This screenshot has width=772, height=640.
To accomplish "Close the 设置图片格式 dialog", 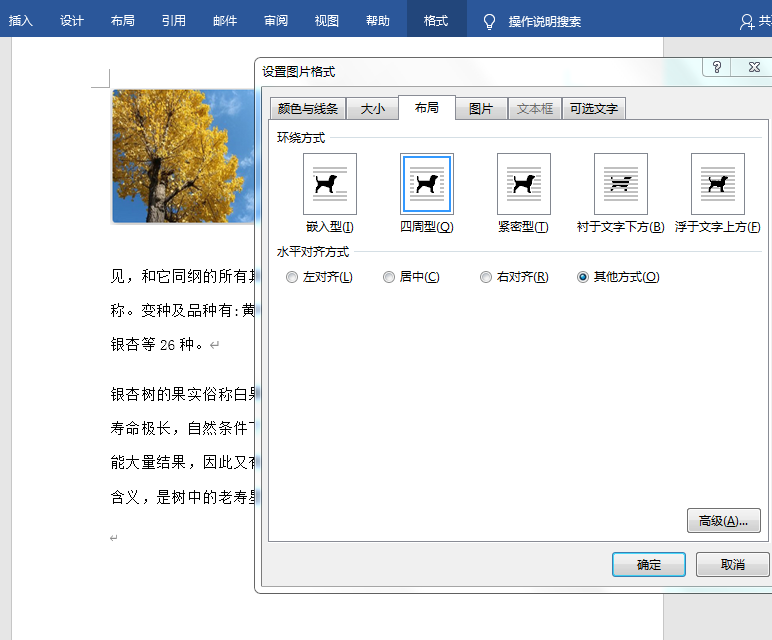I will click(754, 67).
